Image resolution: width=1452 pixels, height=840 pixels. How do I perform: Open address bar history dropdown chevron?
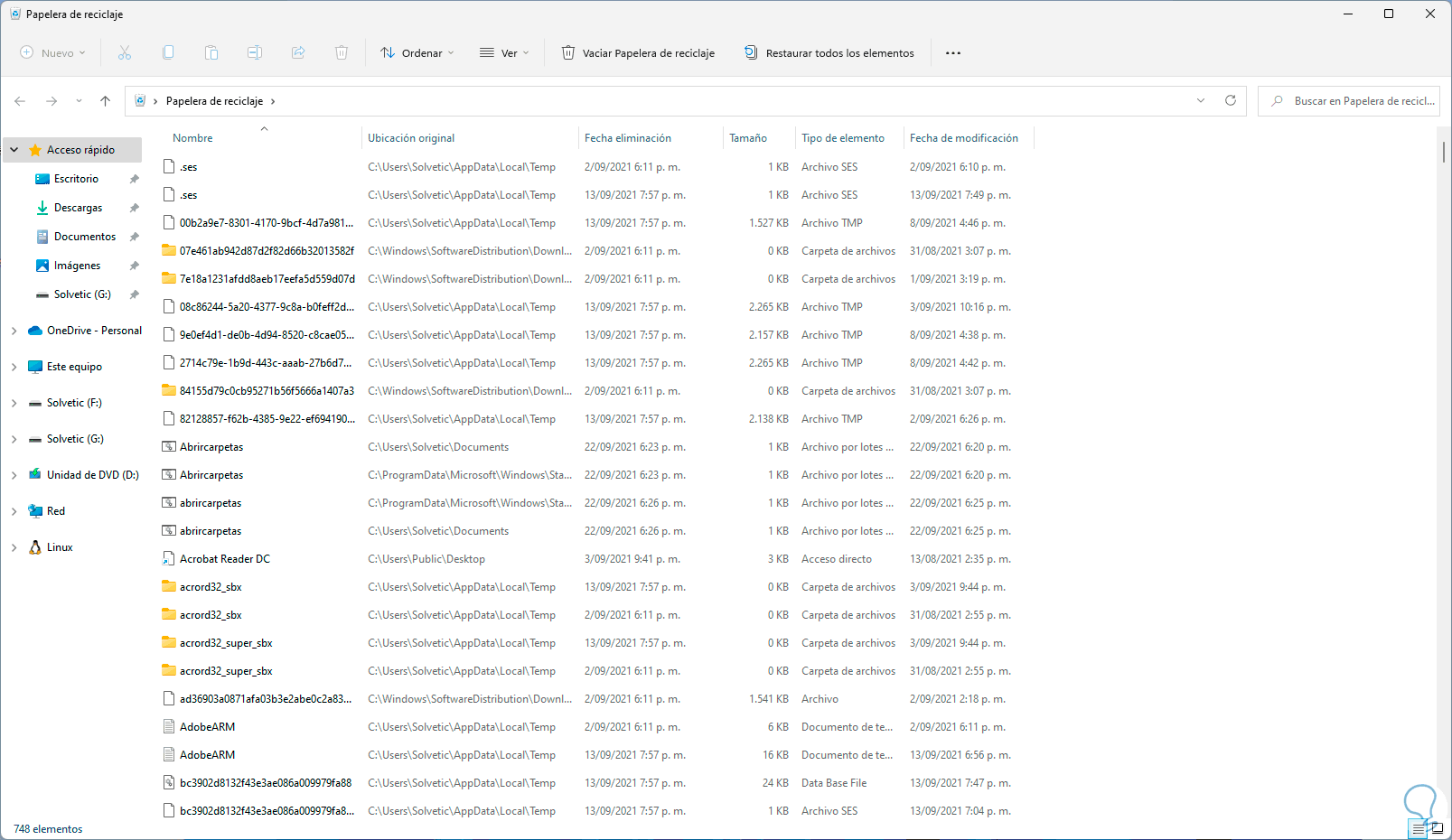point(1201,100)
